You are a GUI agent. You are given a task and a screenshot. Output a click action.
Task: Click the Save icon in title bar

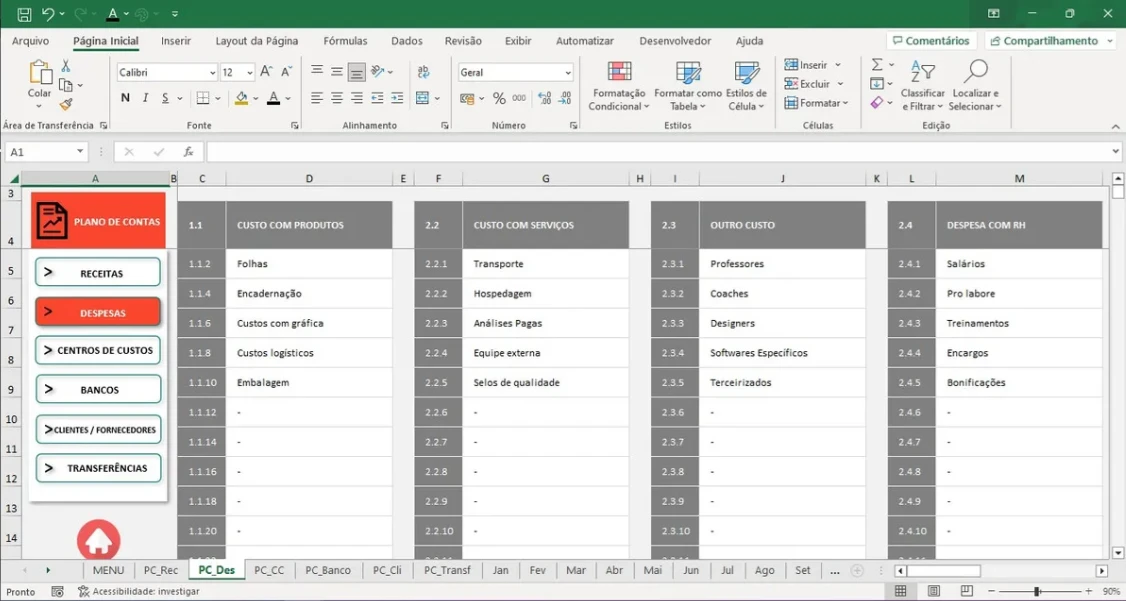[x=24, y=14]
